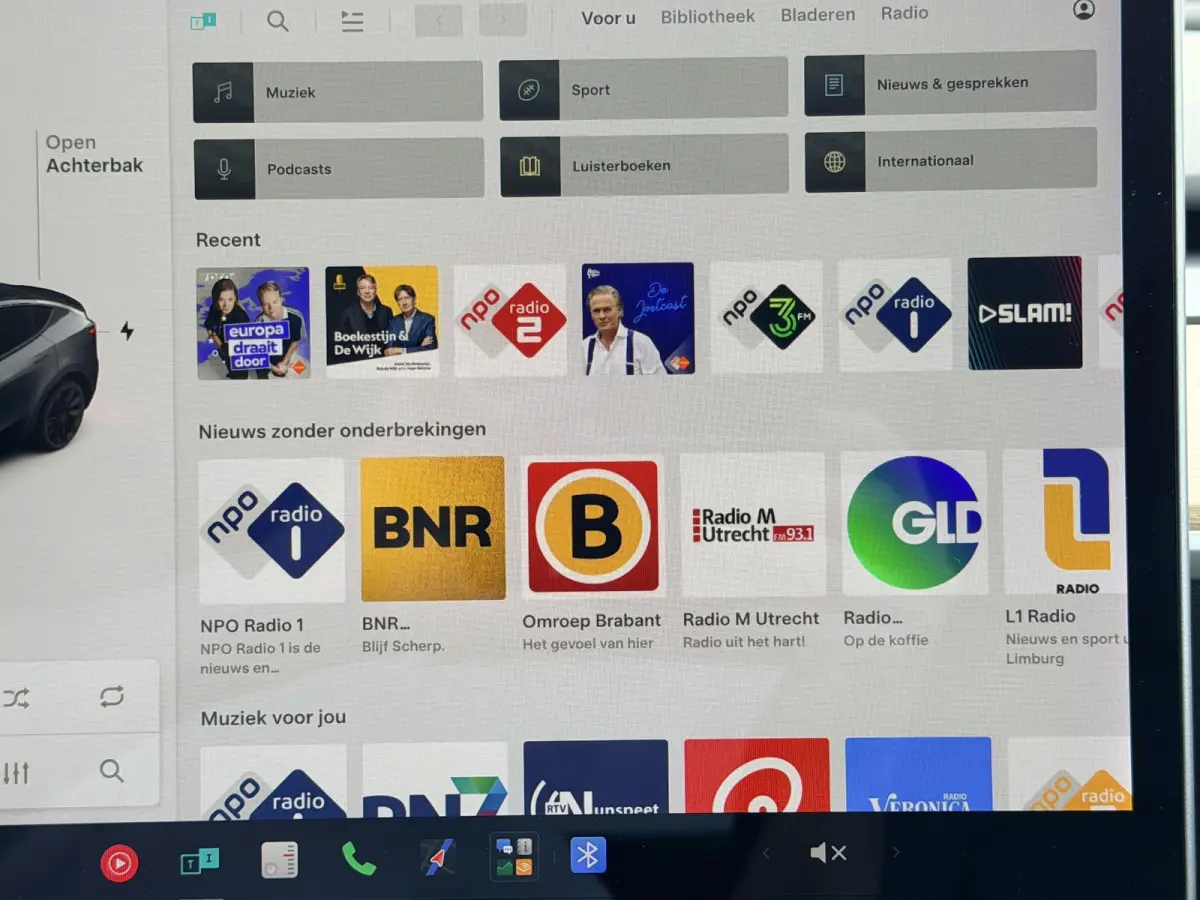1200x900 pixels.
Task: Open search in the media panel
Action: pos(112,770)
